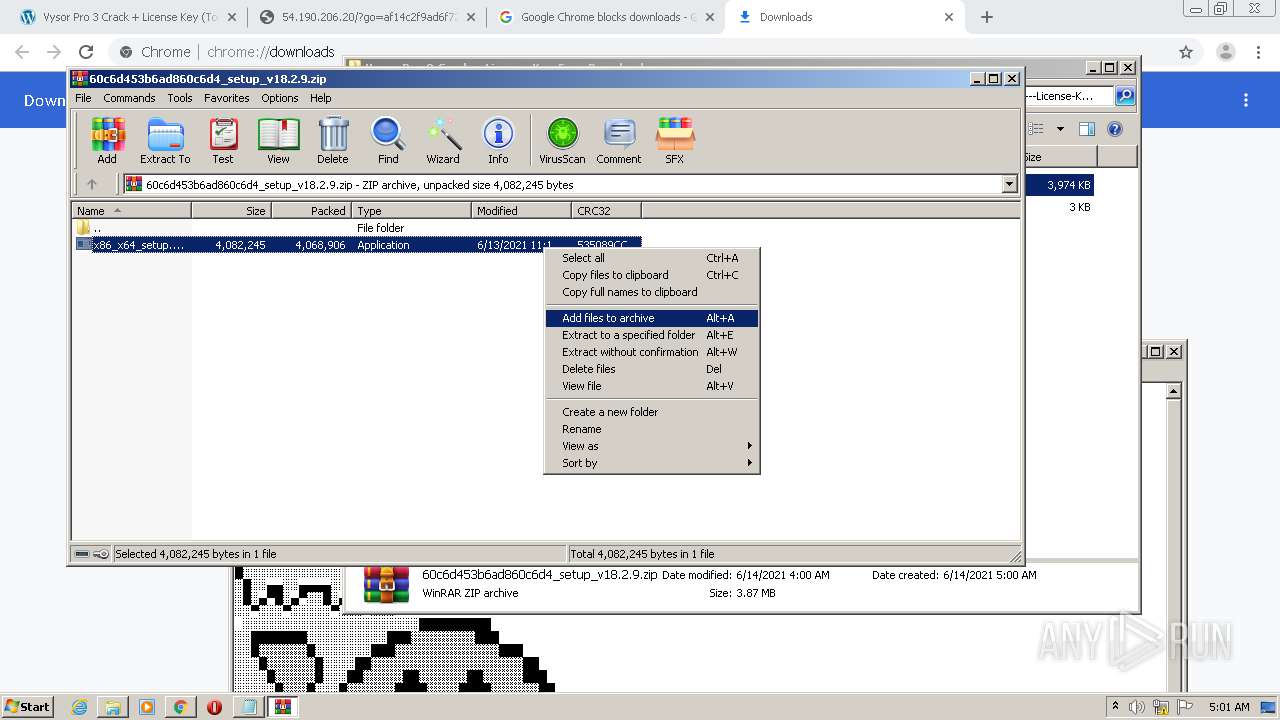Image resolution: width=1280 pixels, height=720 pixels.
Task: Choose Copy full names to clipboard
Action: click(652, 292)
